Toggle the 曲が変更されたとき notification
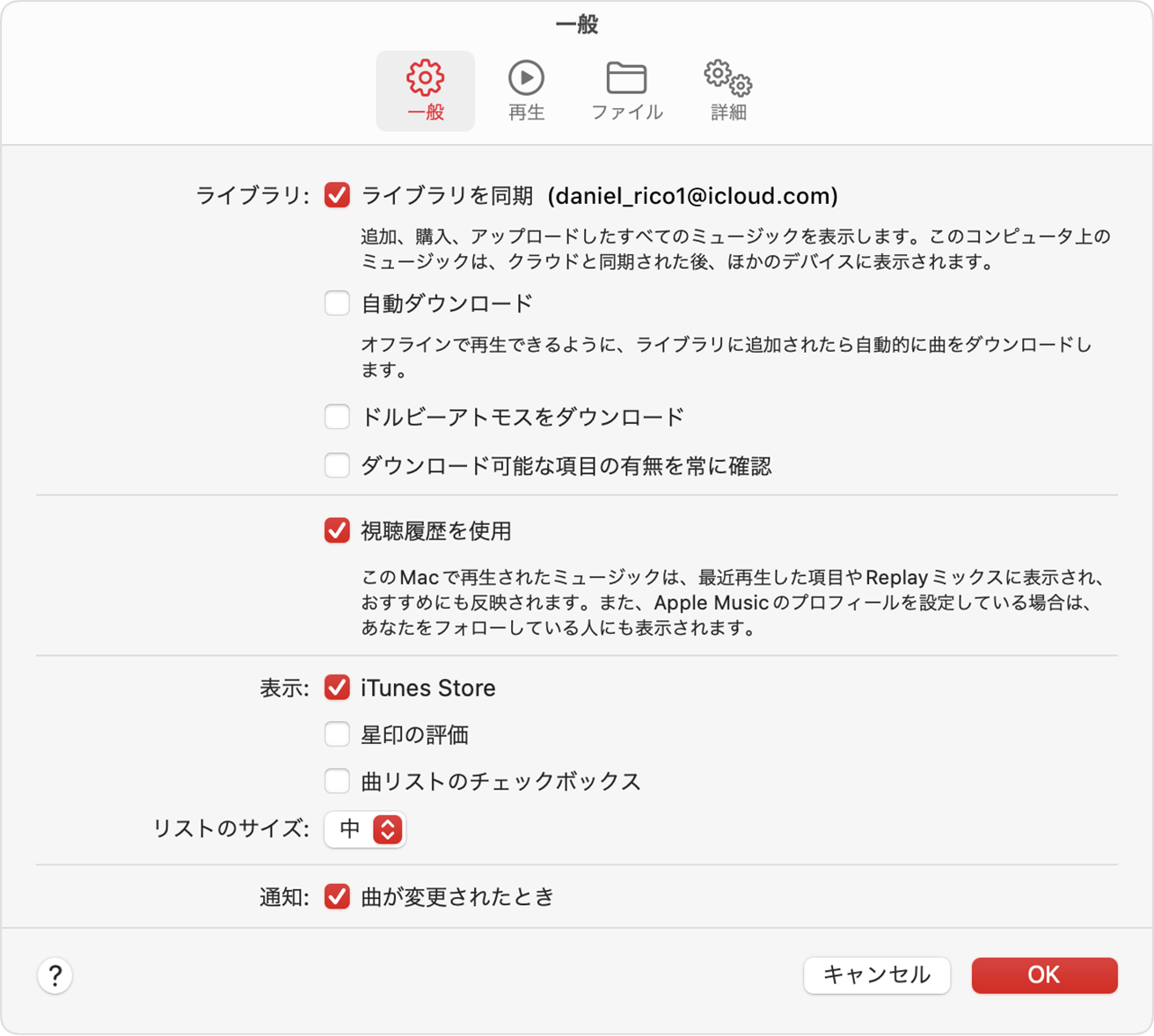Image resolution: width=1154 pixels, height=1036 pixels. click(337, 896)
